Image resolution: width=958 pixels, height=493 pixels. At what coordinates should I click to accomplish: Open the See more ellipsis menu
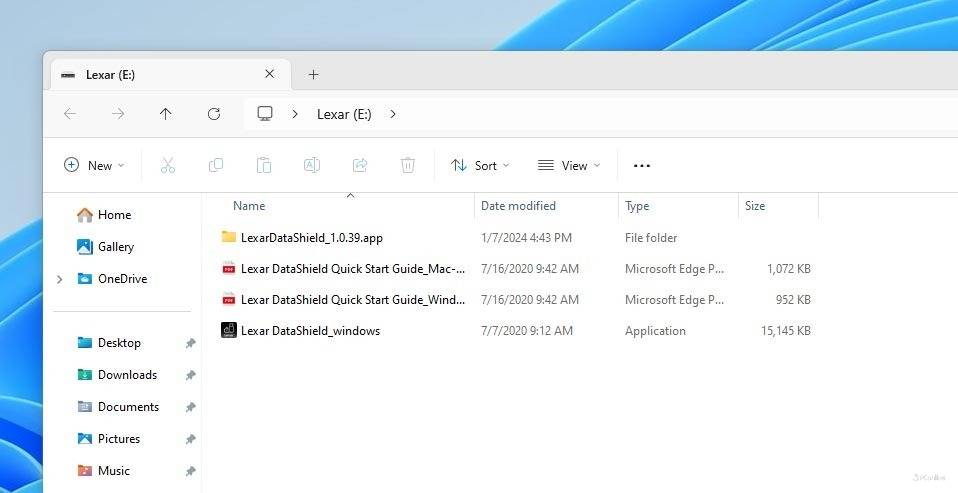[642, 165]
